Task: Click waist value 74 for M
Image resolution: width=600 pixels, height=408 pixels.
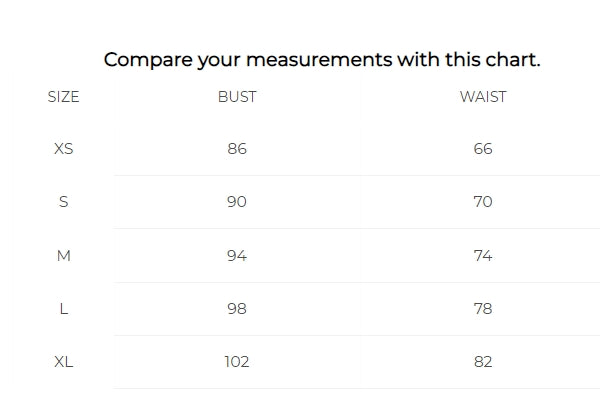Action: click(x=483, y=255)
